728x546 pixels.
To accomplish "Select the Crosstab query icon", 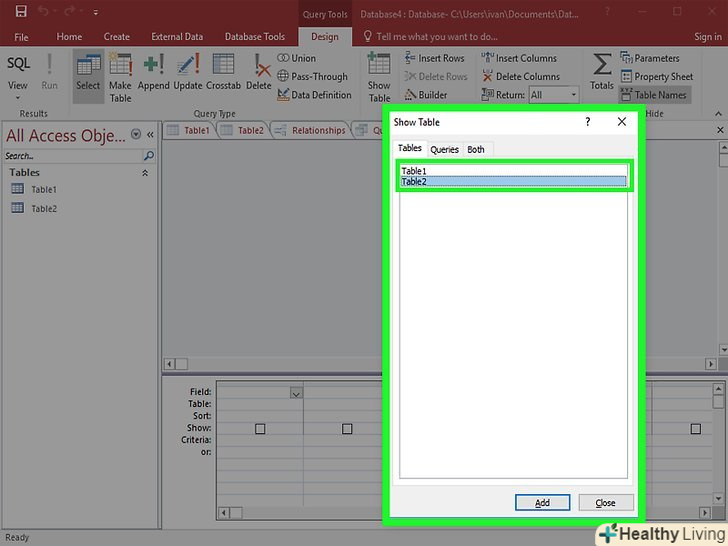I will coord(223,67).
